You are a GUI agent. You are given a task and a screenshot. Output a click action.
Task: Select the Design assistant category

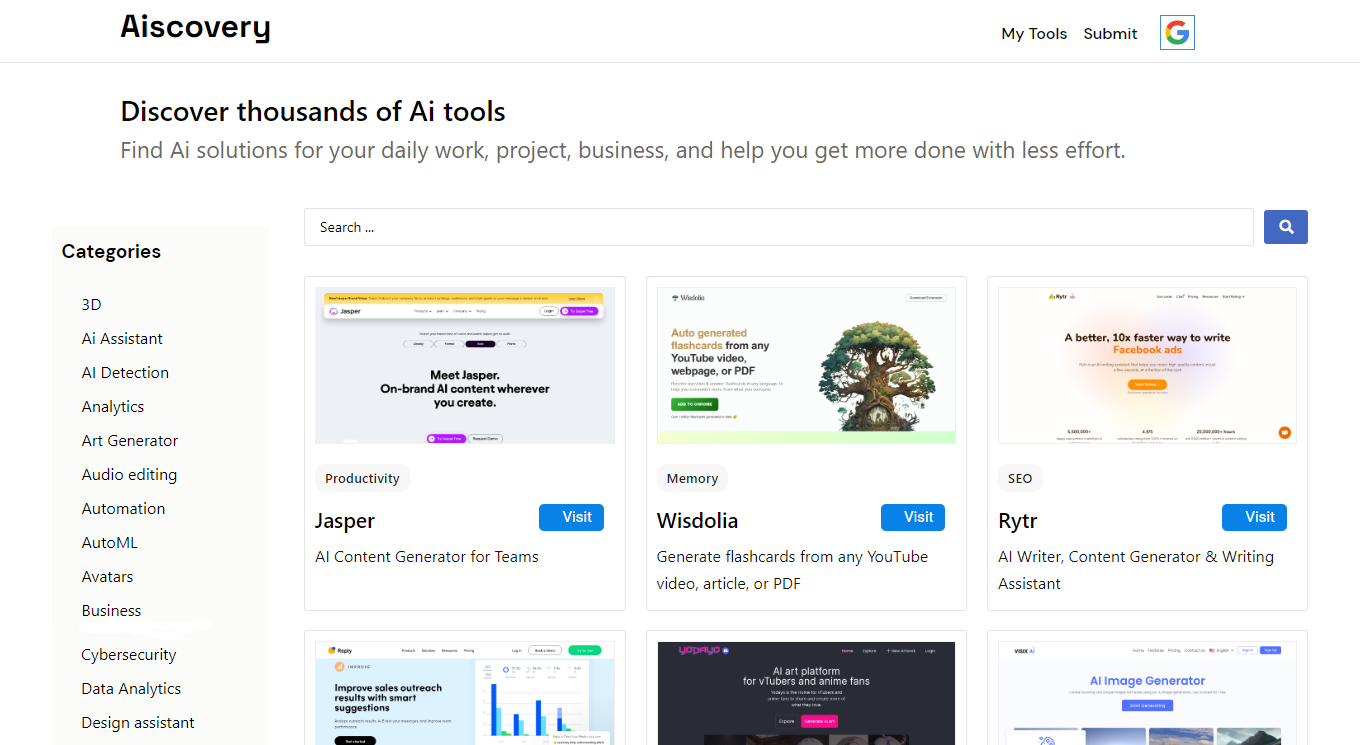[x=138, y=723]
